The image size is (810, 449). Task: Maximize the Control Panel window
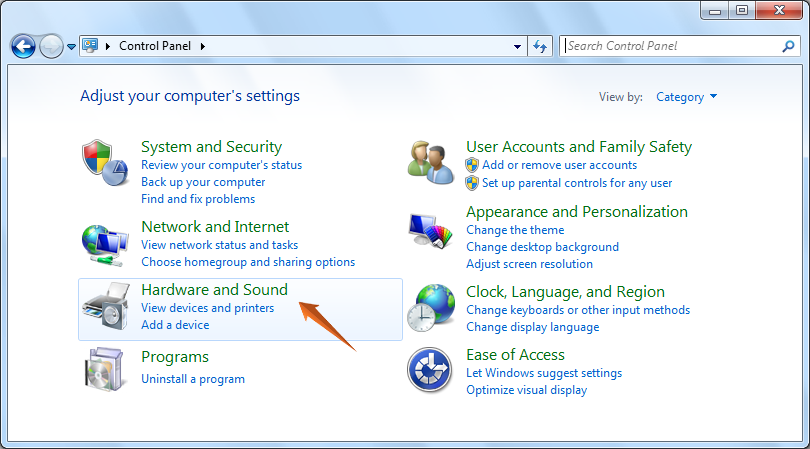pos(742,10)
